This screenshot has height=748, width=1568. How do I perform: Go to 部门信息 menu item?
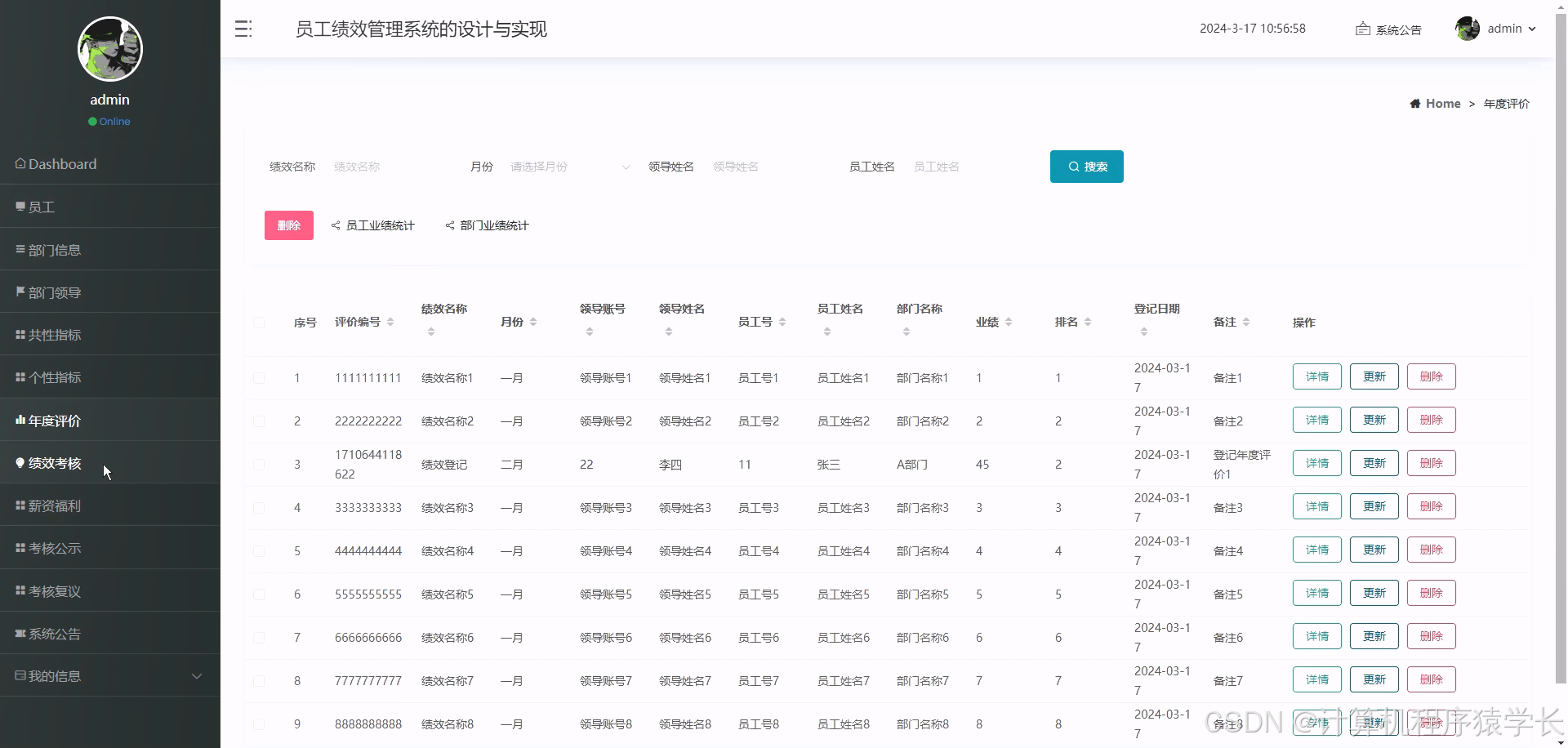(110, 249)
